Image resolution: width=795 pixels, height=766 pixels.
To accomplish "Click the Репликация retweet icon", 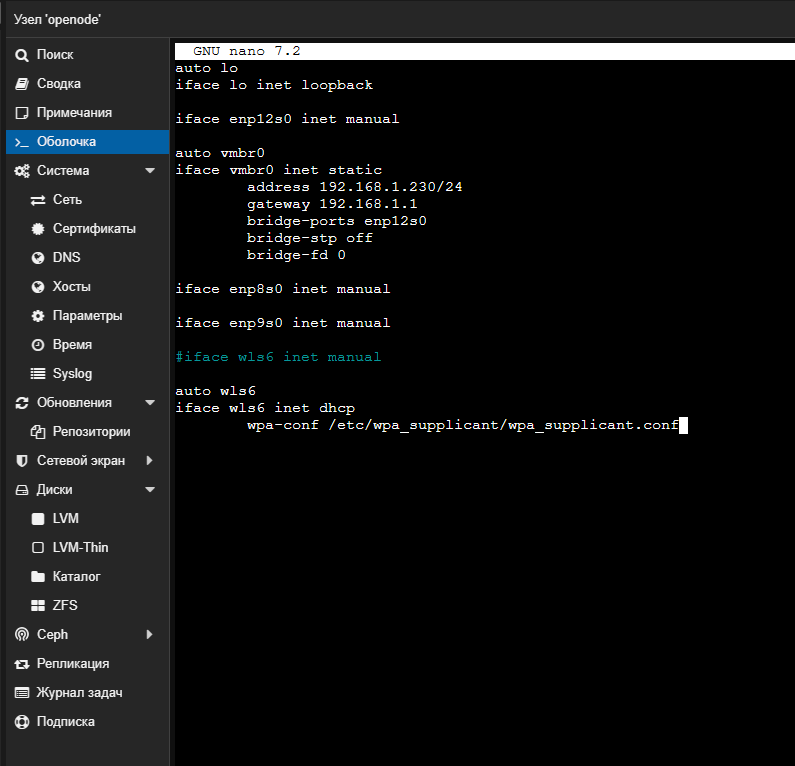I will click(22, 664).
